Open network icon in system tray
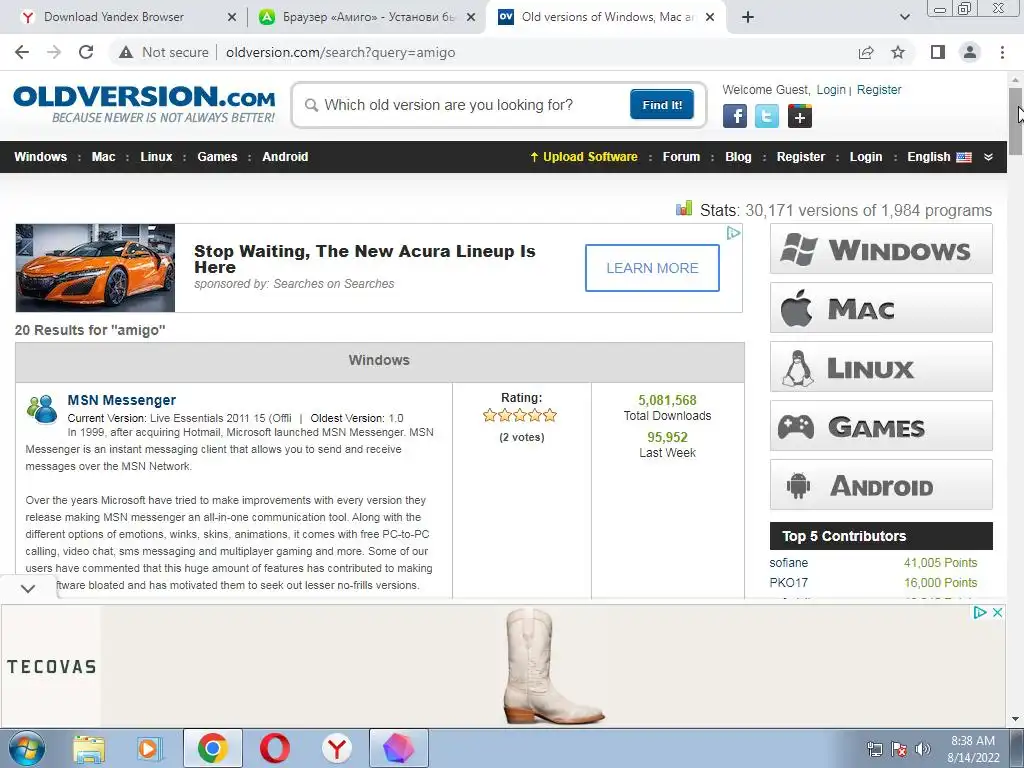Screen dimensions: 1024x768 [x=874, y=749]
